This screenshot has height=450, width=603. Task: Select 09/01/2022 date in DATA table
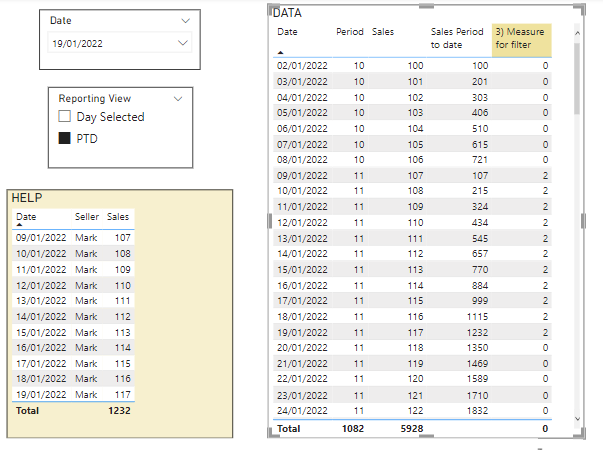(302, 176)
